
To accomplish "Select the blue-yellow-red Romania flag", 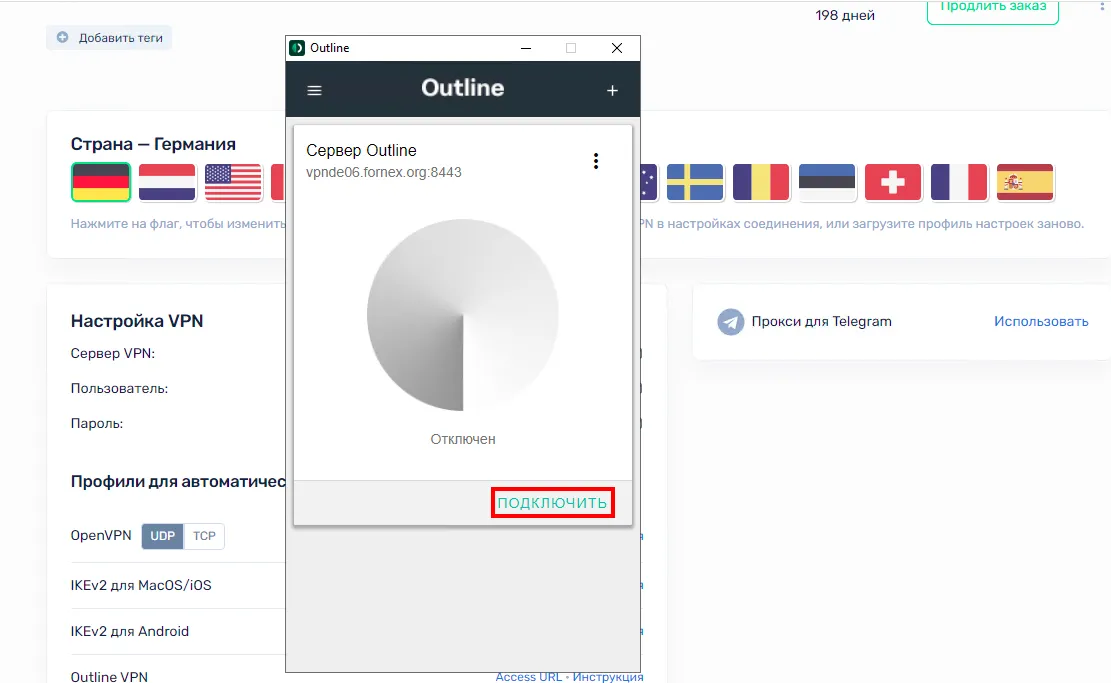I will pyautogui.click(x=761, y=182).
